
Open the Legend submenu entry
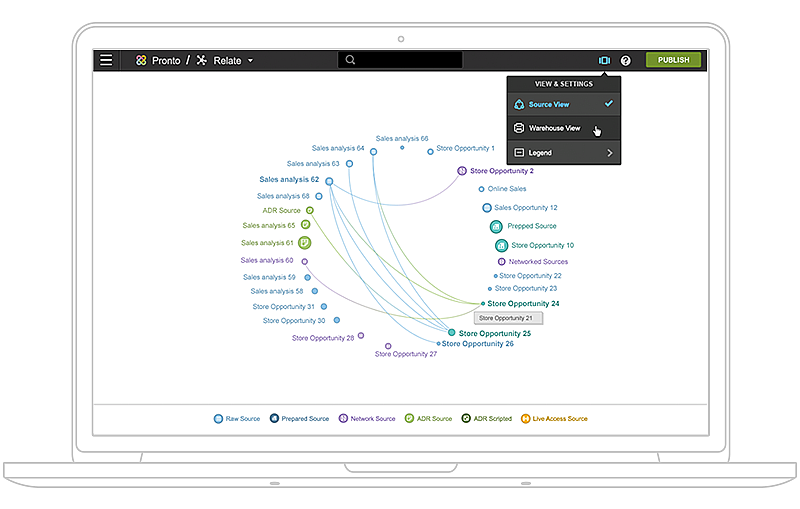click(564, 152)
